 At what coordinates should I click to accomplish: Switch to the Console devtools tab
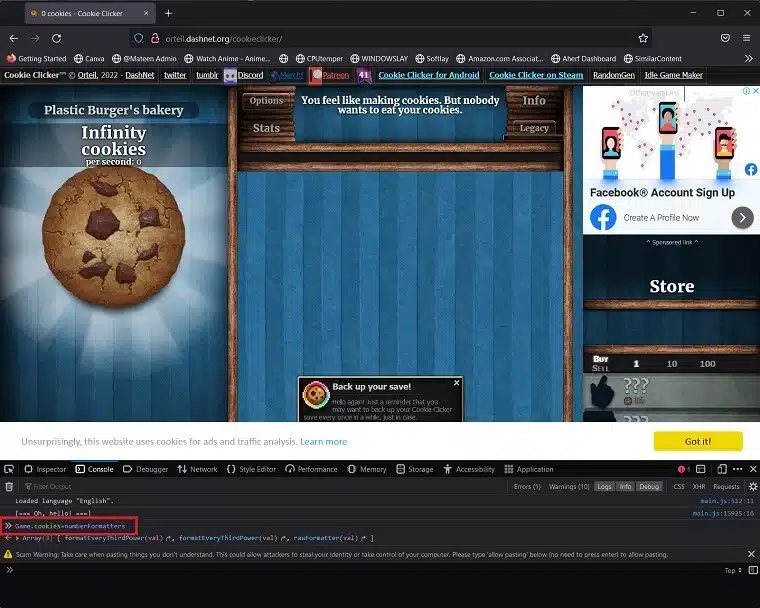tap(95, 469)
